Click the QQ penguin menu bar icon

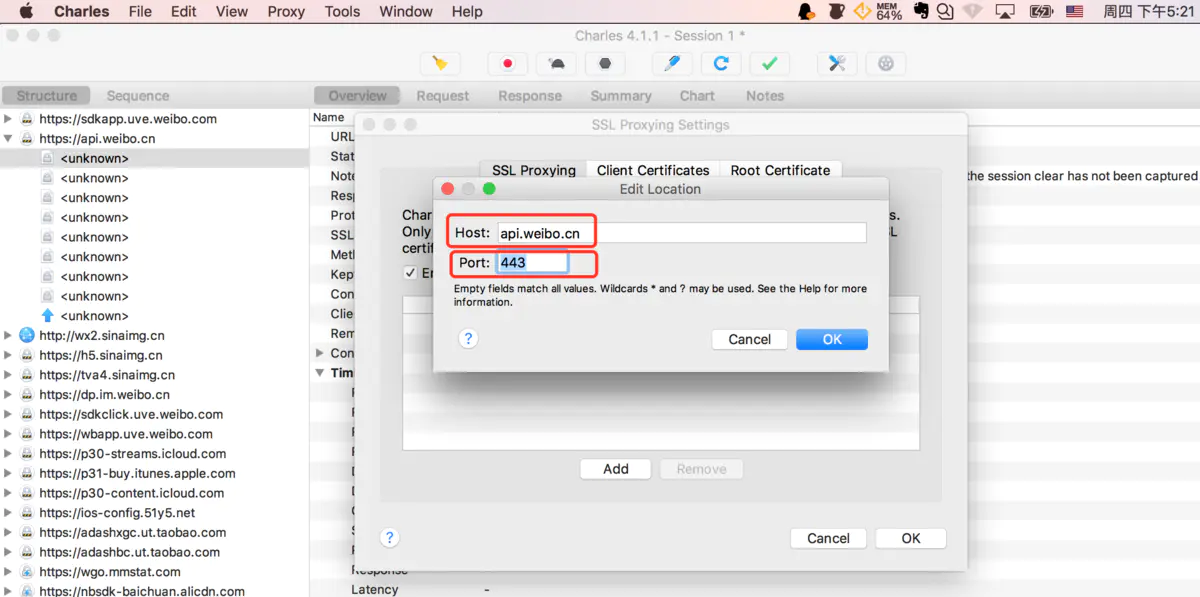click(806, 12)
